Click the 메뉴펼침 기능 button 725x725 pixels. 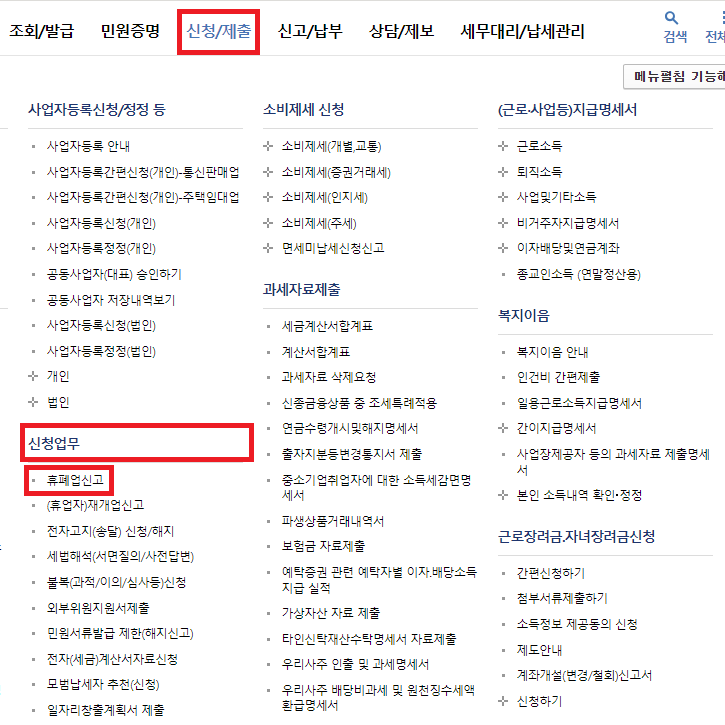point(675,77)
